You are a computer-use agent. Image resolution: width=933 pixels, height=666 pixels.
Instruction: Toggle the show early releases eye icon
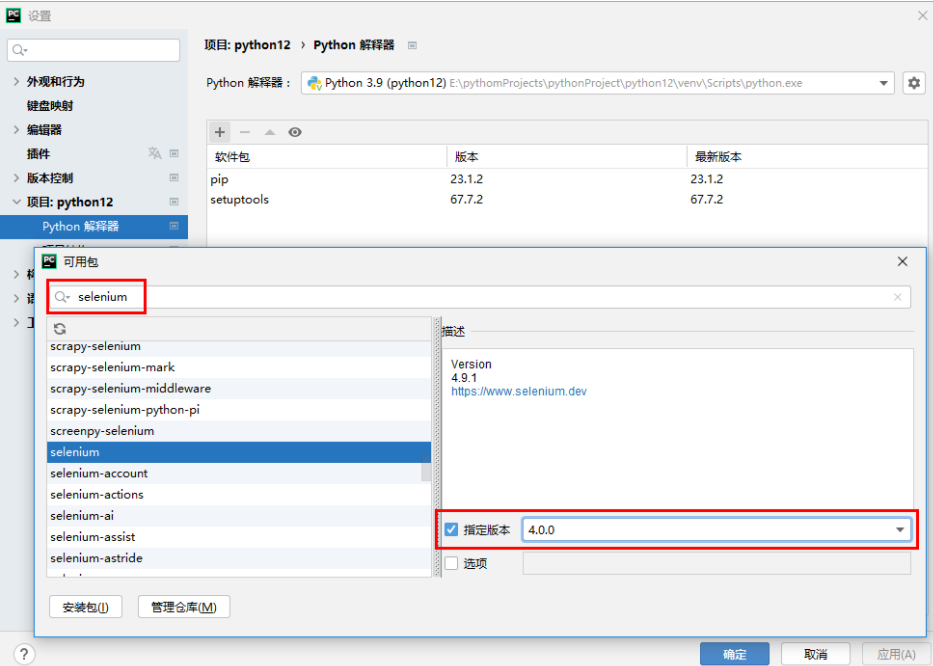click(295, 132)
